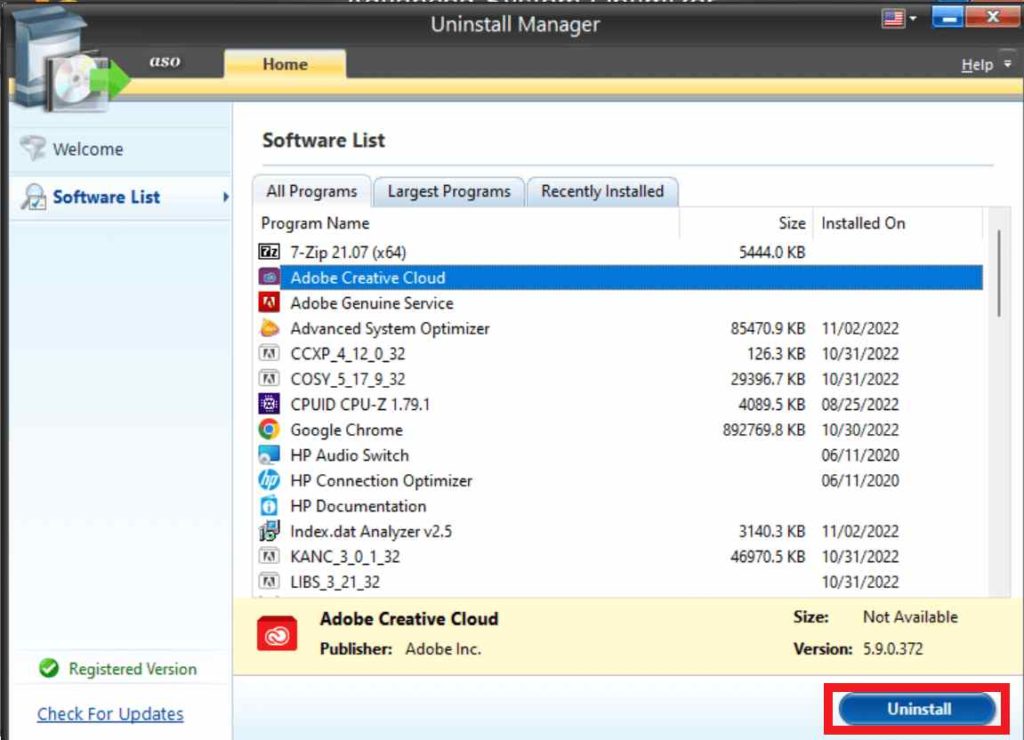Click the Adobe Inc. publisher value
The width and height of the screenshot is (1024, 740).
coord(443,649)
